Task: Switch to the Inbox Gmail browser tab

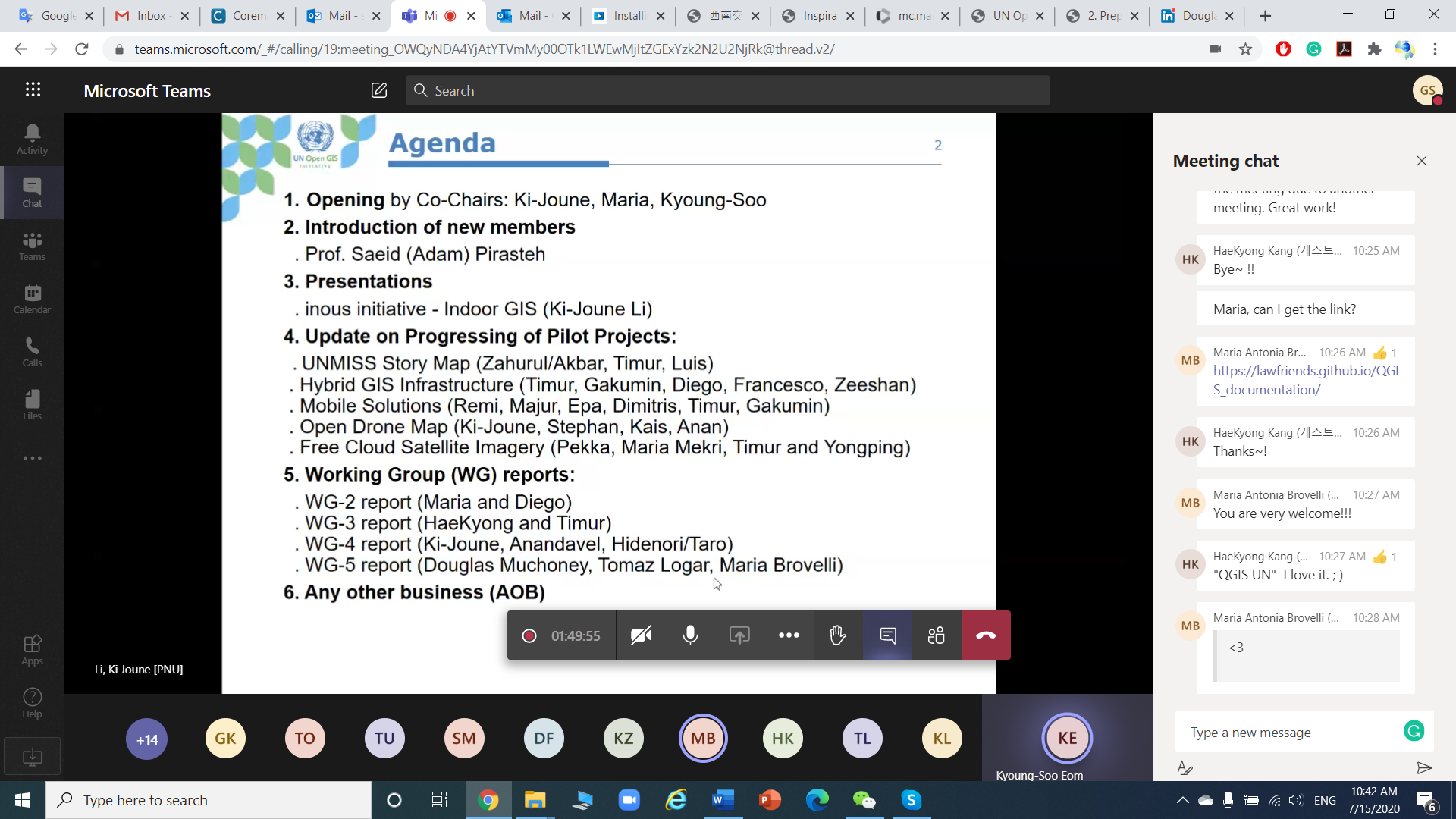Action: coord(150,15)
